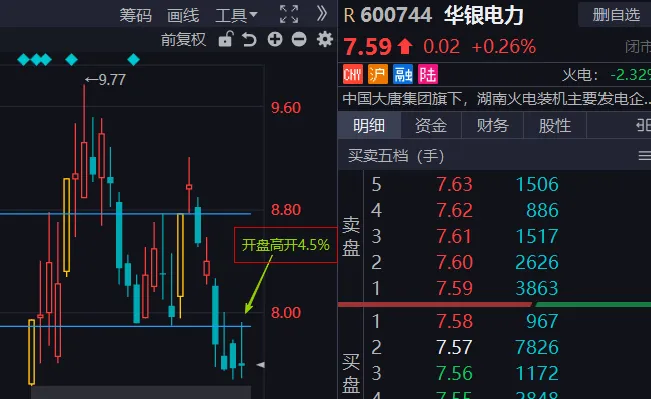Click the current price pointer on axis
The height and width of the screenshot is (399, 651).
(261, 365)
